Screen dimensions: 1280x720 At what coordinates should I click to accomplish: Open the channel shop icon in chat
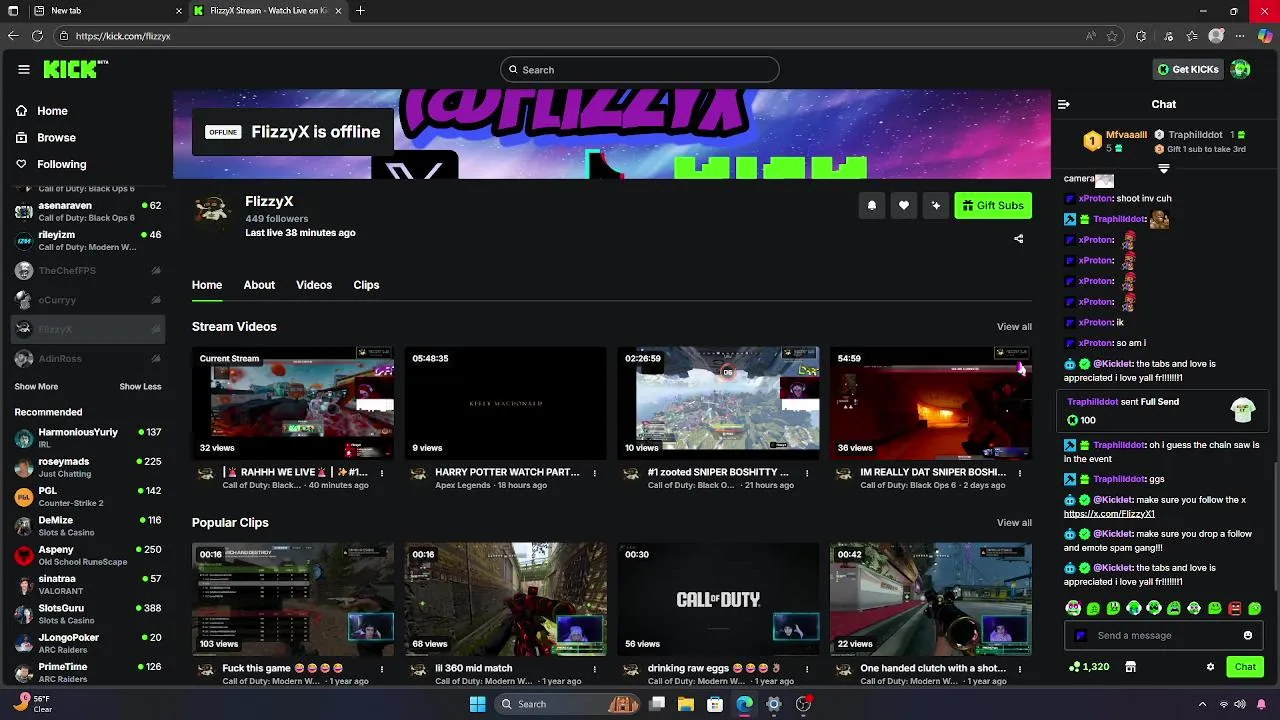point(1131,667)
